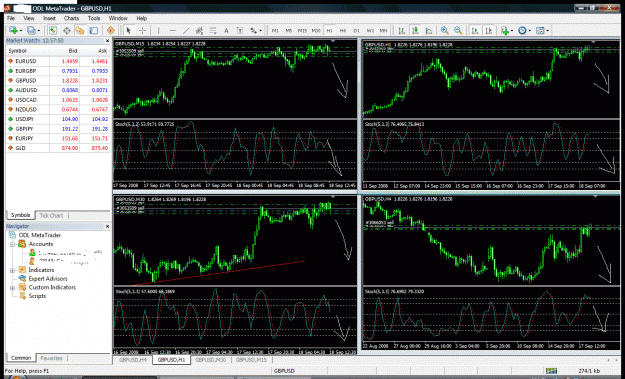Toggle the Market Watch window icon
Screen dimensions: 625x379
(53, 30)
